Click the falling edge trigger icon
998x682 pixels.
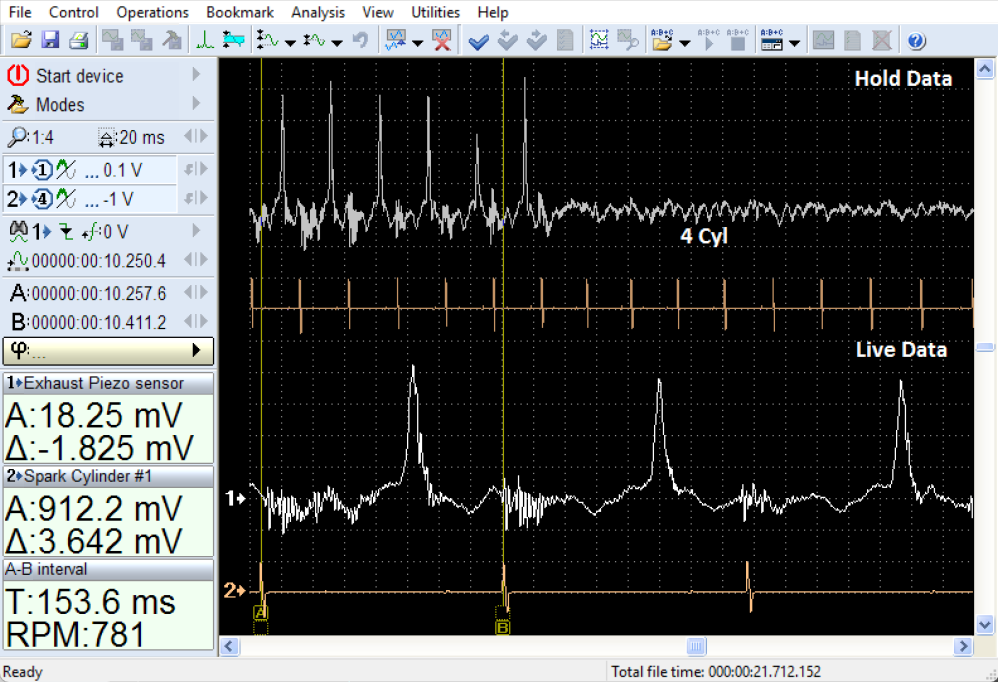tap(66, 232)
